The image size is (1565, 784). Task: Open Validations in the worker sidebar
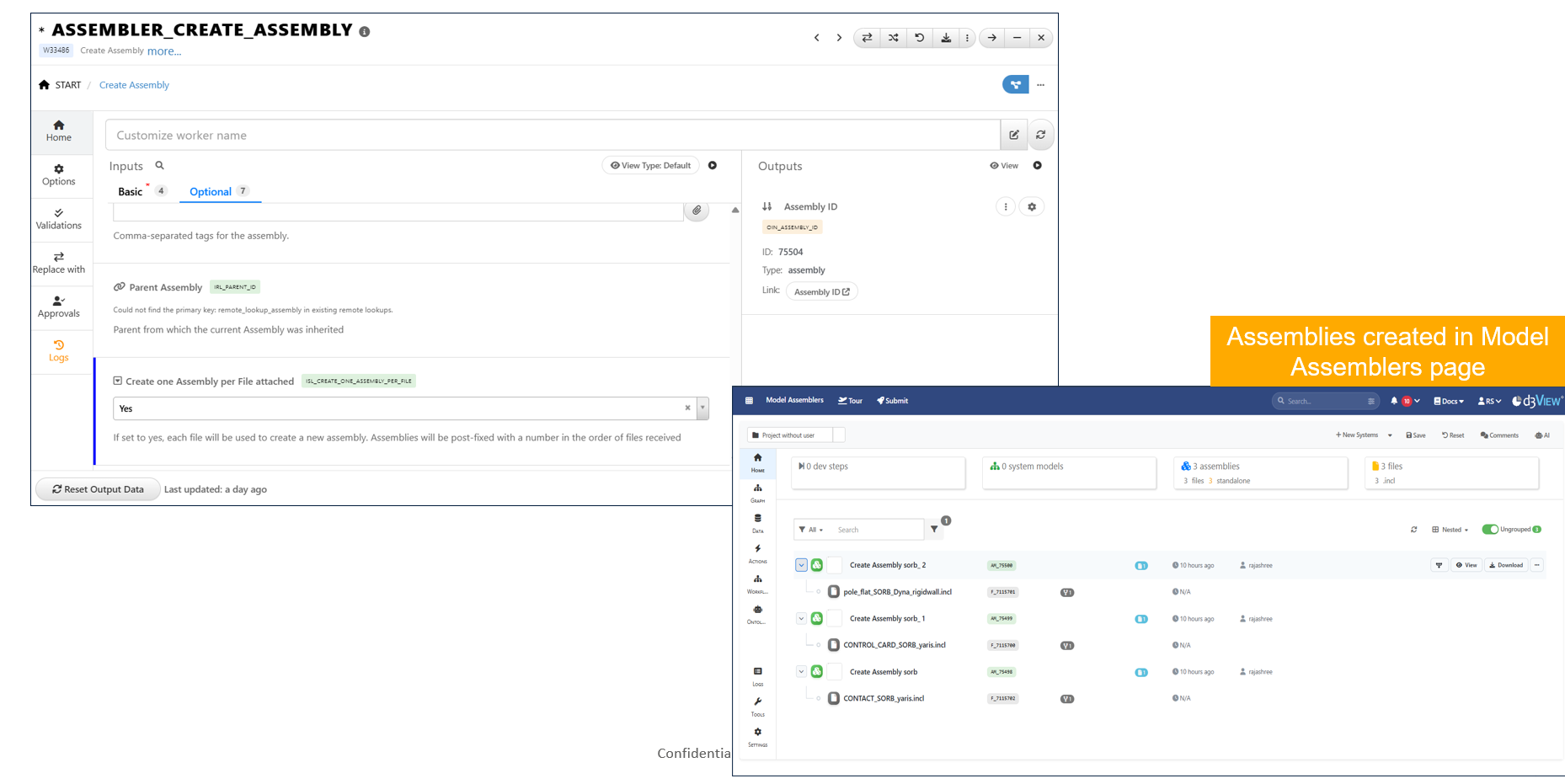[x=58, y=219]
